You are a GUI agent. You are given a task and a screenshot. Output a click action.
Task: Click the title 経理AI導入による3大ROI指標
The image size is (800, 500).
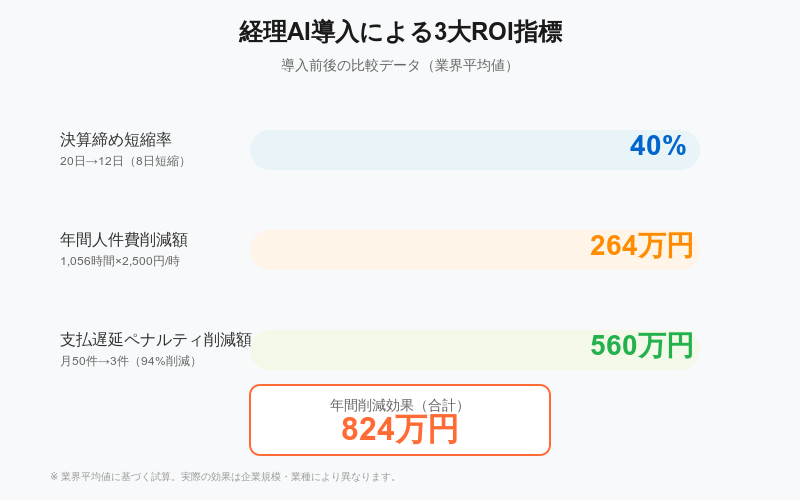point(401,32)
